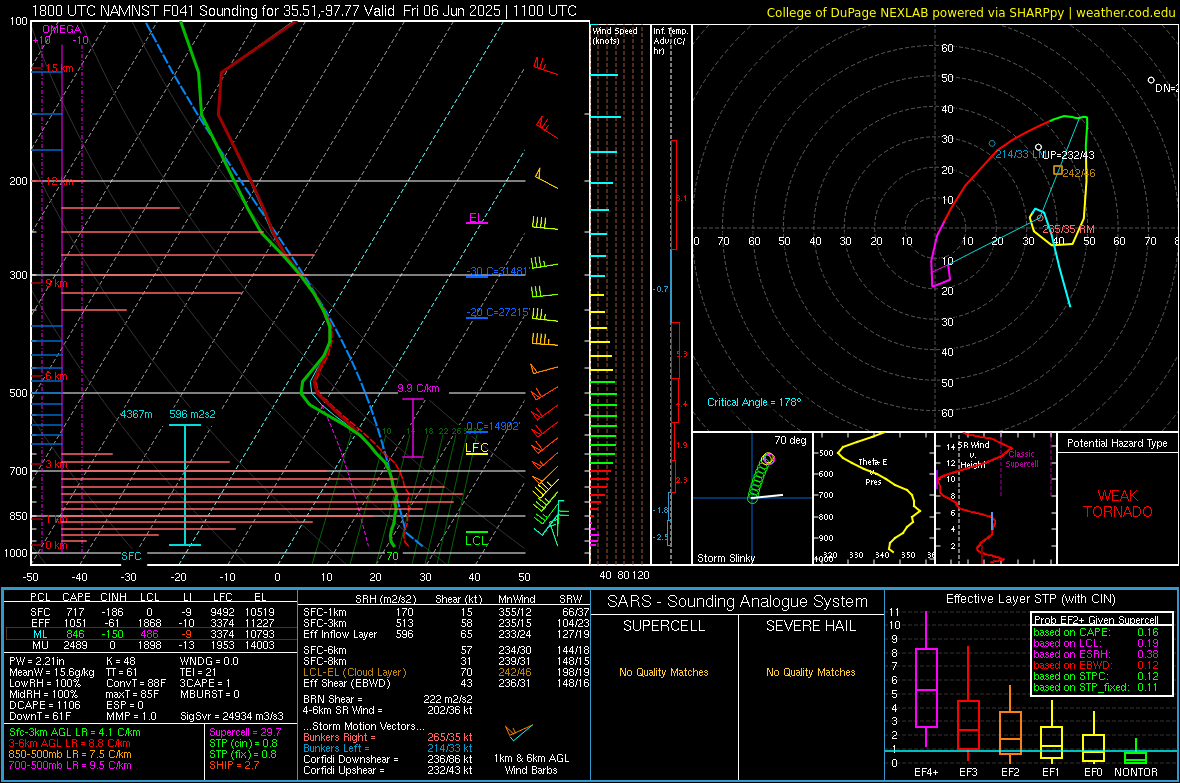Image resolution: width=1180 pixels, height=783 pixels.
Task: Click the Sfc-3km AGL LR = 4.1 C/km line
Action: [75, 732]
